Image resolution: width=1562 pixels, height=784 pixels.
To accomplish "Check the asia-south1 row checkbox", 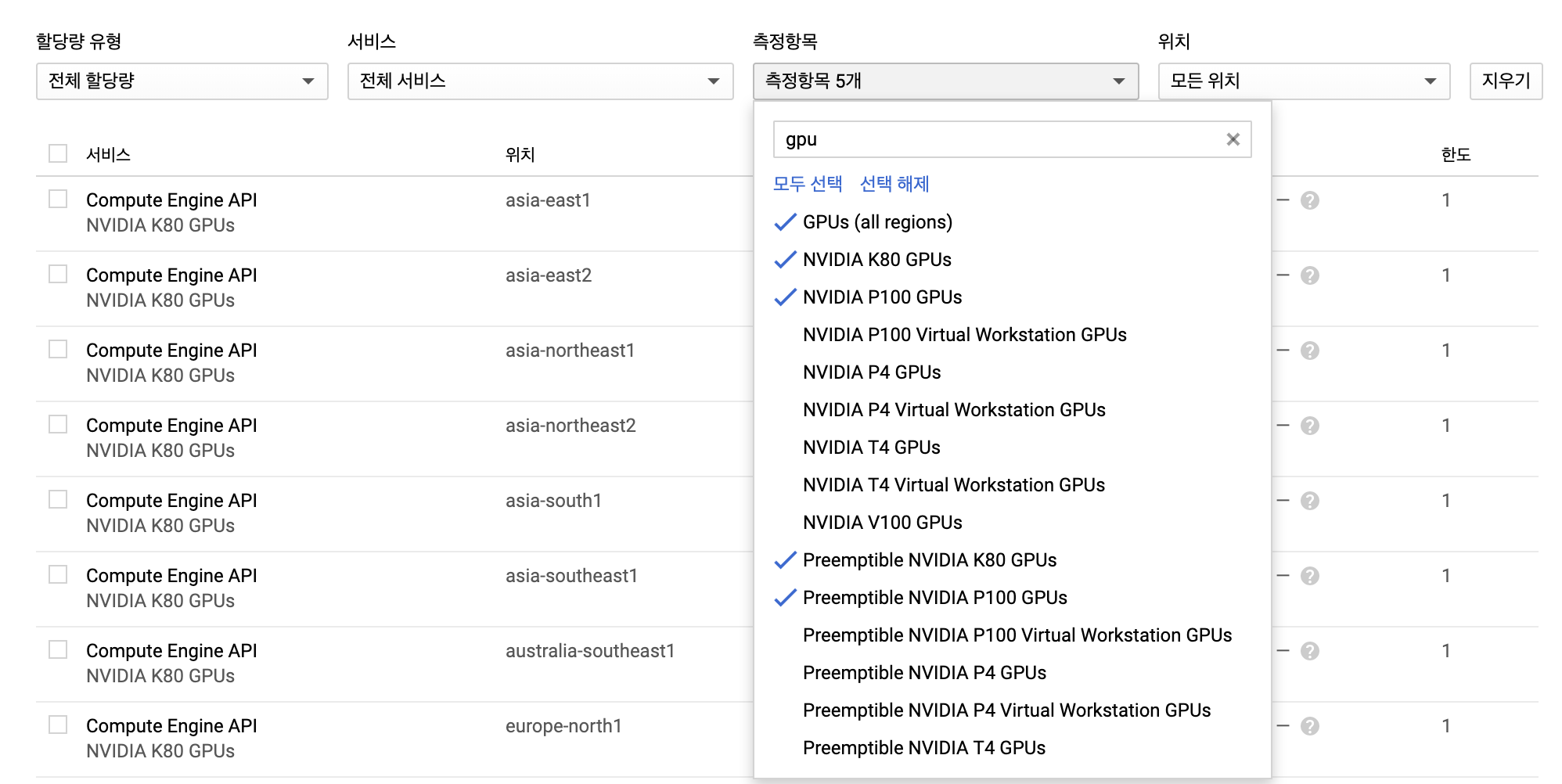I will (58, 499).
